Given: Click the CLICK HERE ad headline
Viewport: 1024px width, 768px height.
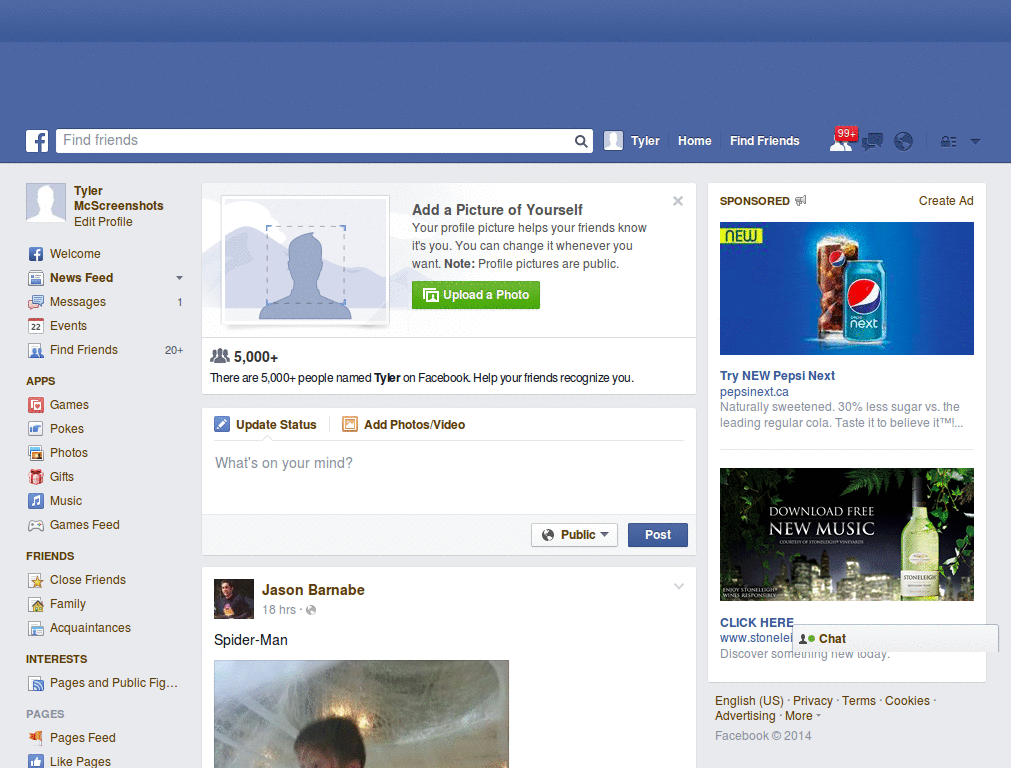Looking at the screenshot, I should pyautogui.click(x=756, y=622).
